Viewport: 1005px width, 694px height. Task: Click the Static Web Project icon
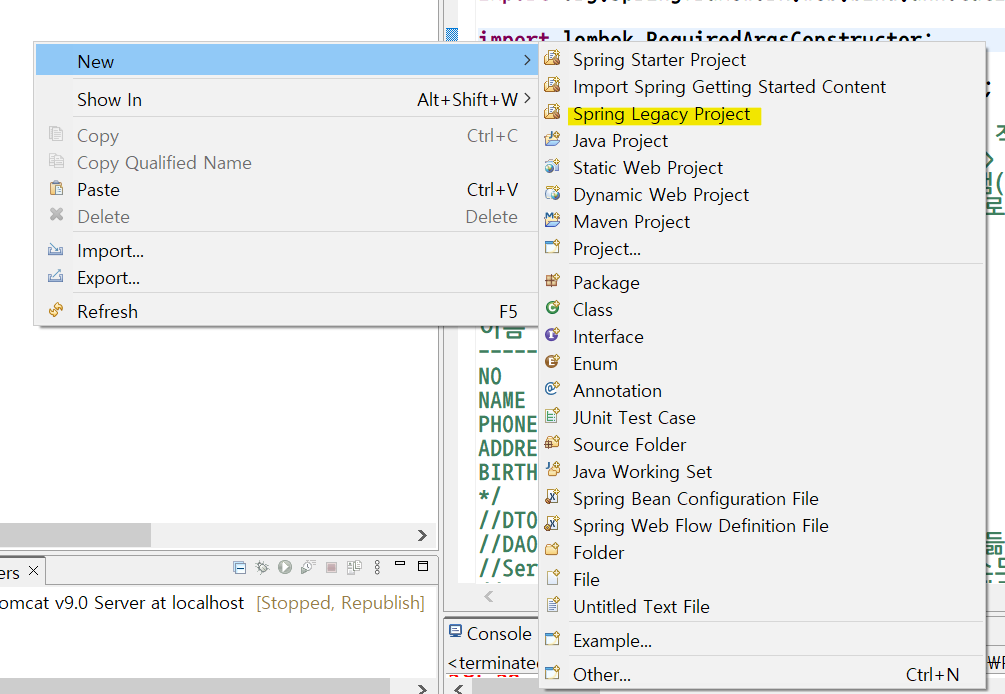(x=552, y=166)
